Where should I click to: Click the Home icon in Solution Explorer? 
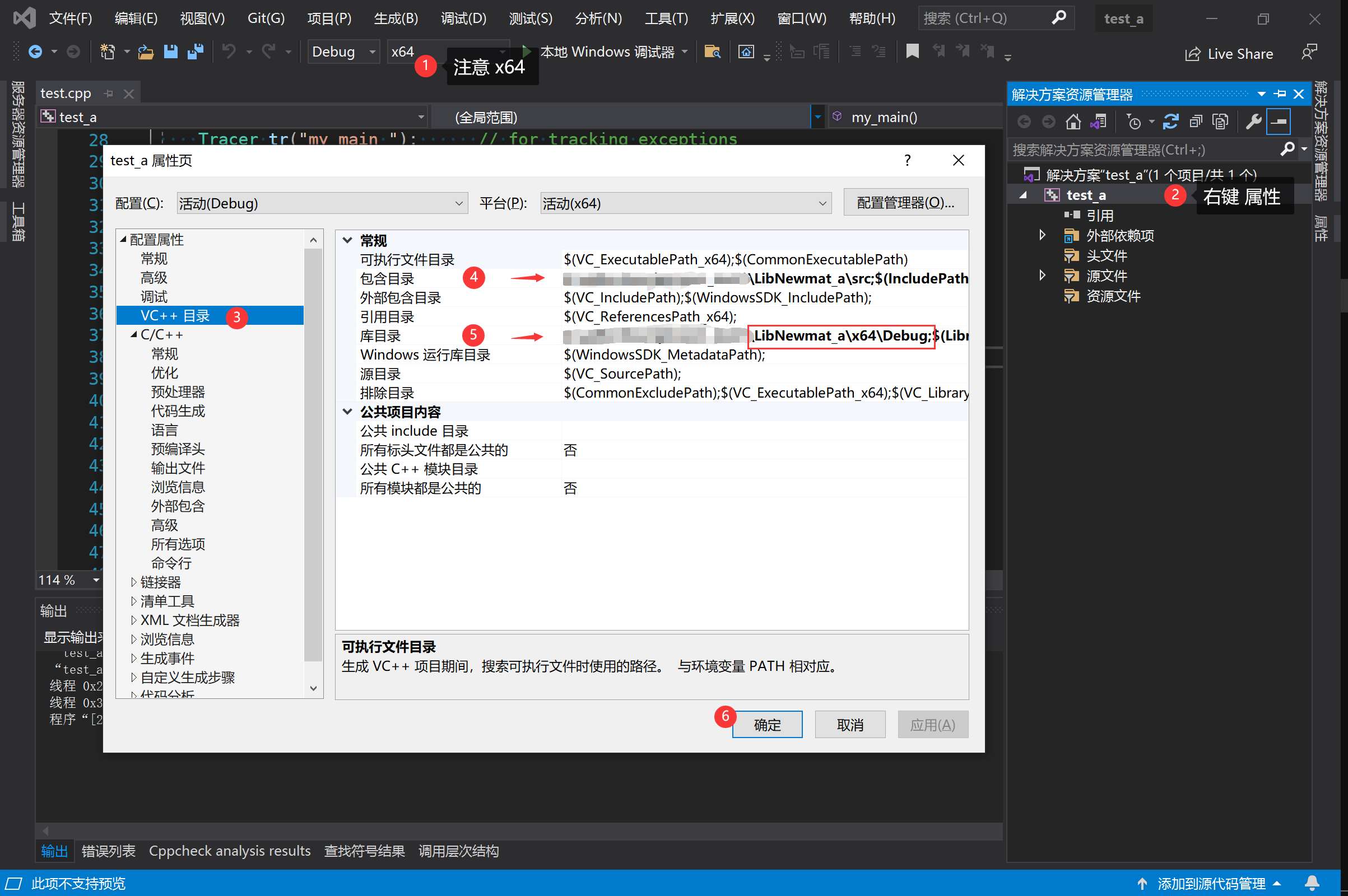[x=1073, y=122]
